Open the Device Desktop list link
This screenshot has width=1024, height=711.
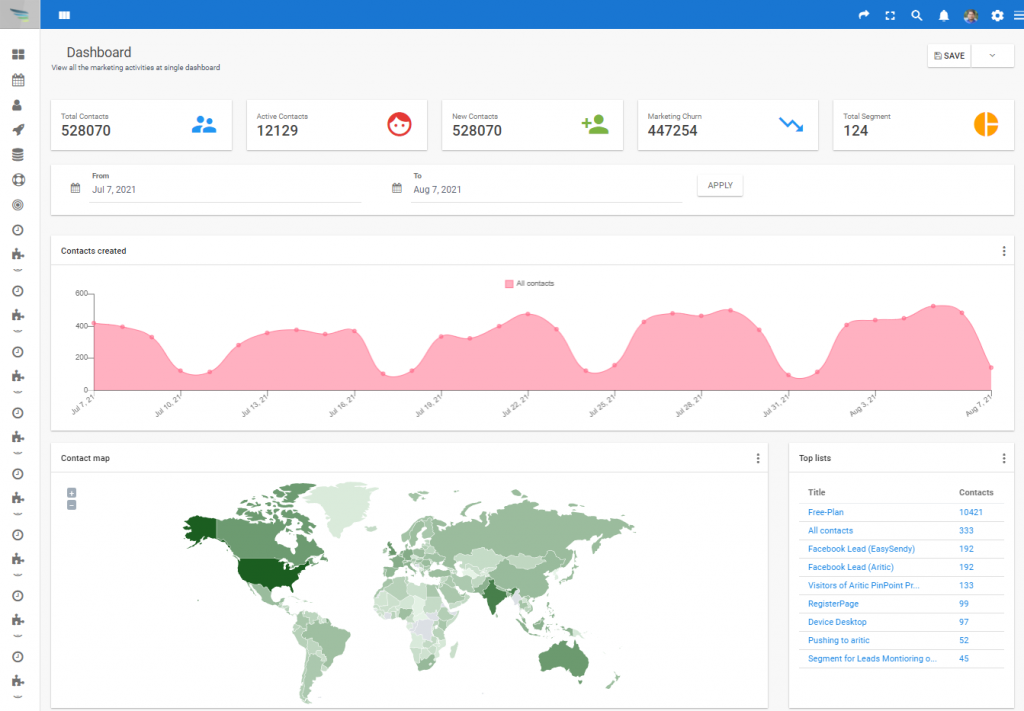pos(837,622)
